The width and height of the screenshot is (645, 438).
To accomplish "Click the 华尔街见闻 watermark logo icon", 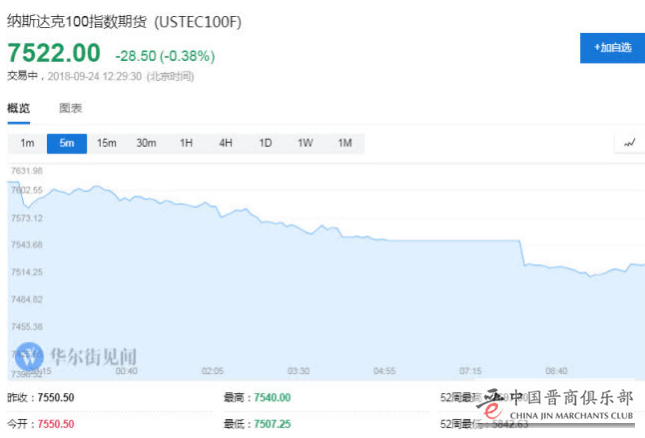I will [x=30, y=356].
